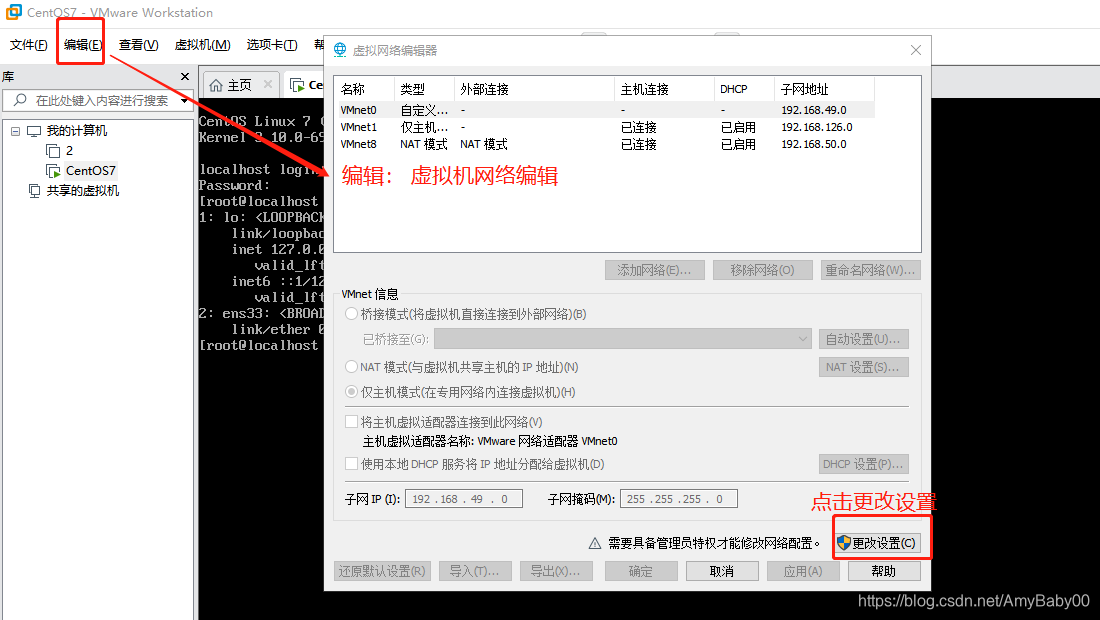Open the 已桥接至 dropdown

[x=623, y=339]
